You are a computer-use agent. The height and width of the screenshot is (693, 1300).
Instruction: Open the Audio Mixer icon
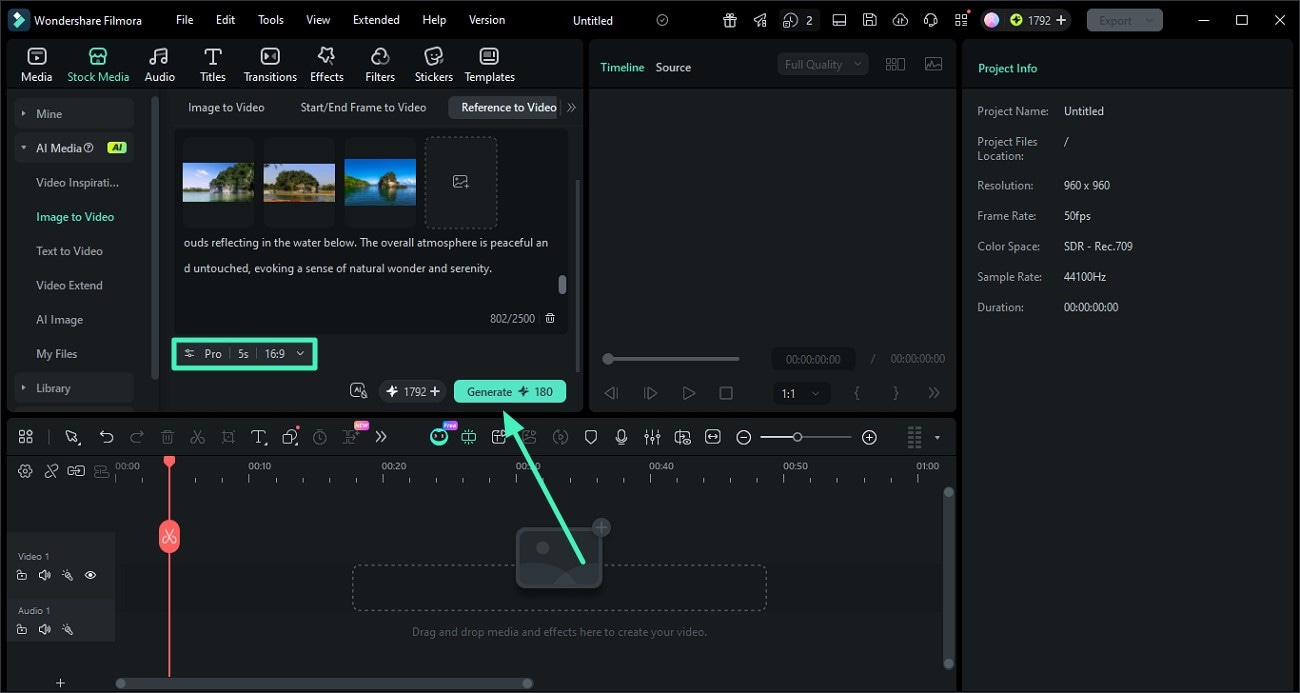point(652,437)
